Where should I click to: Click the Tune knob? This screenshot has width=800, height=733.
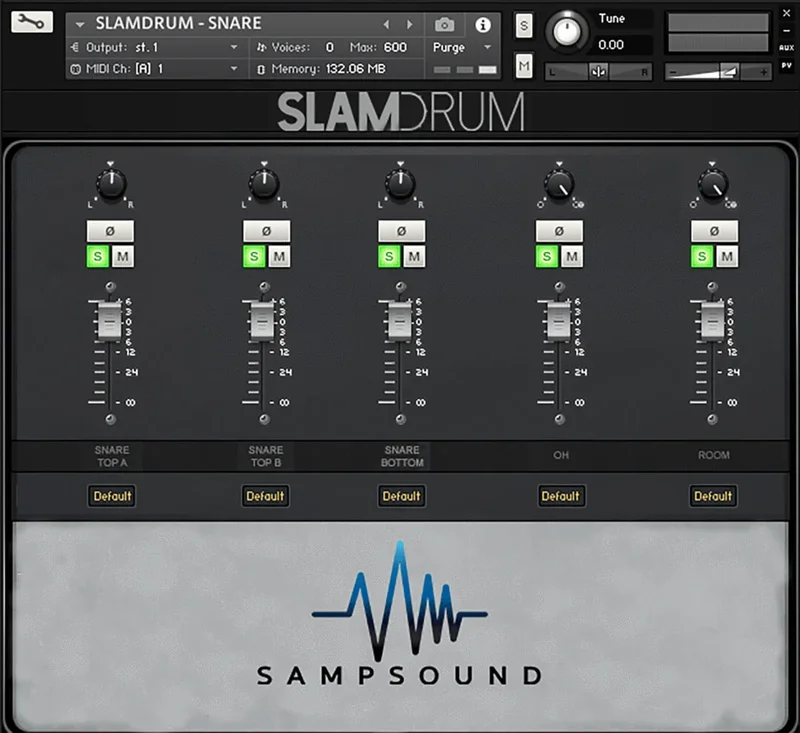point(566,31)
